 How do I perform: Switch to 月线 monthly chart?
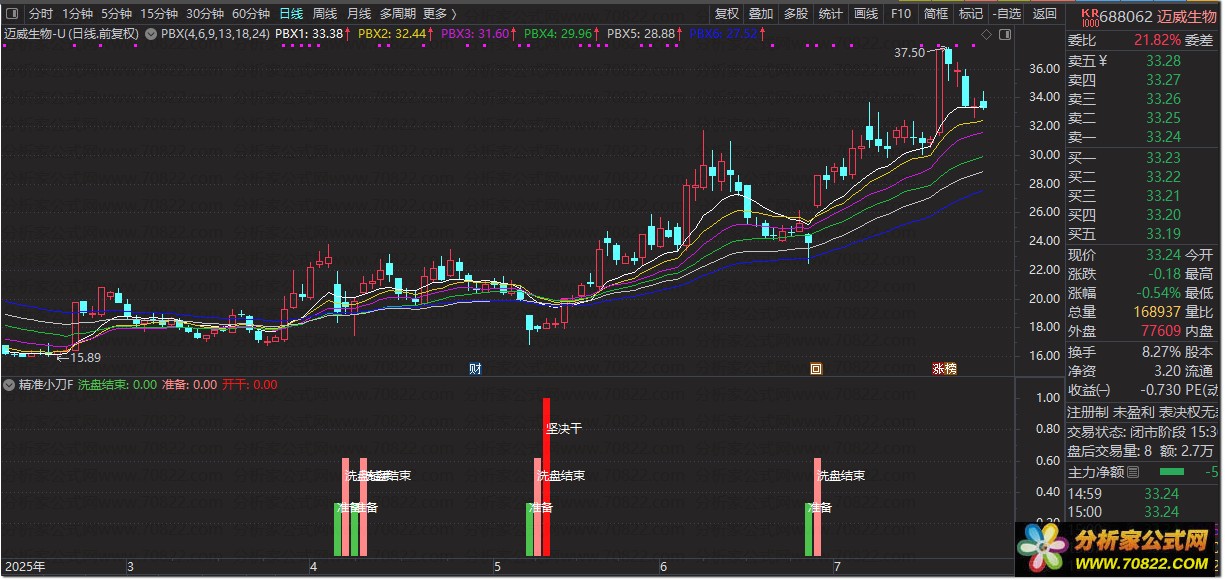pyautogui.click(x=359, y=14)
